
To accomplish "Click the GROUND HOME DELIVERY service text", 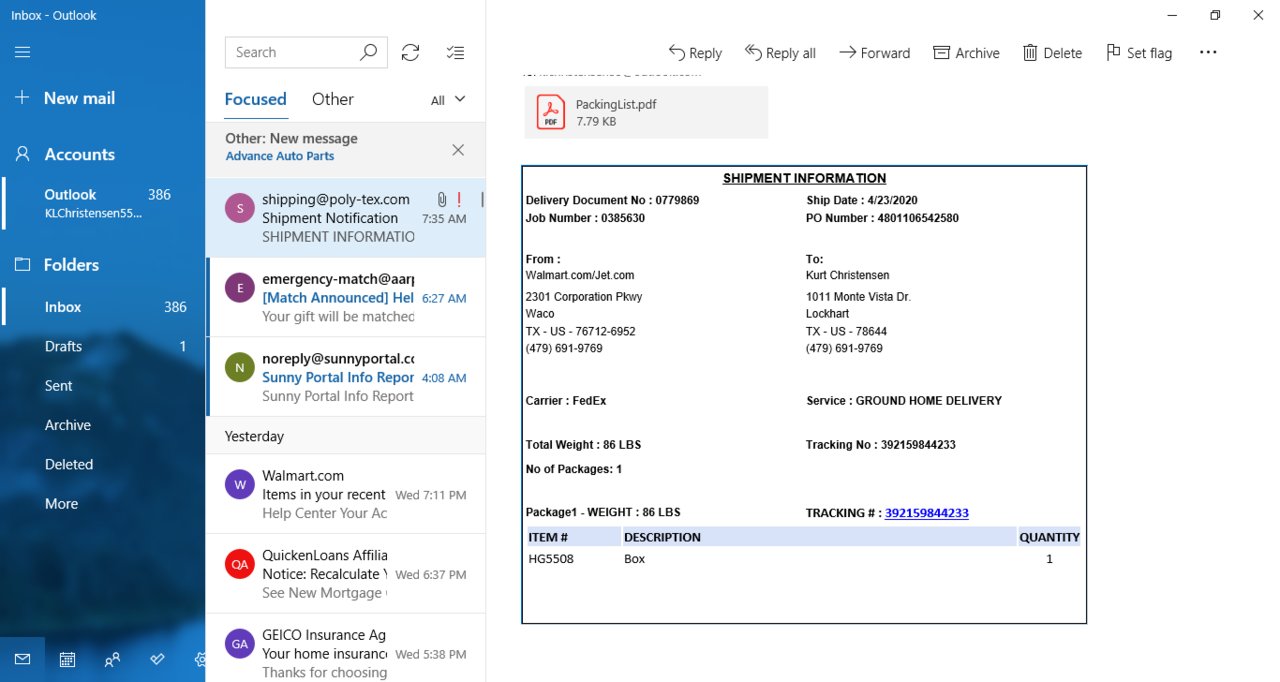I will click(928, 401).
